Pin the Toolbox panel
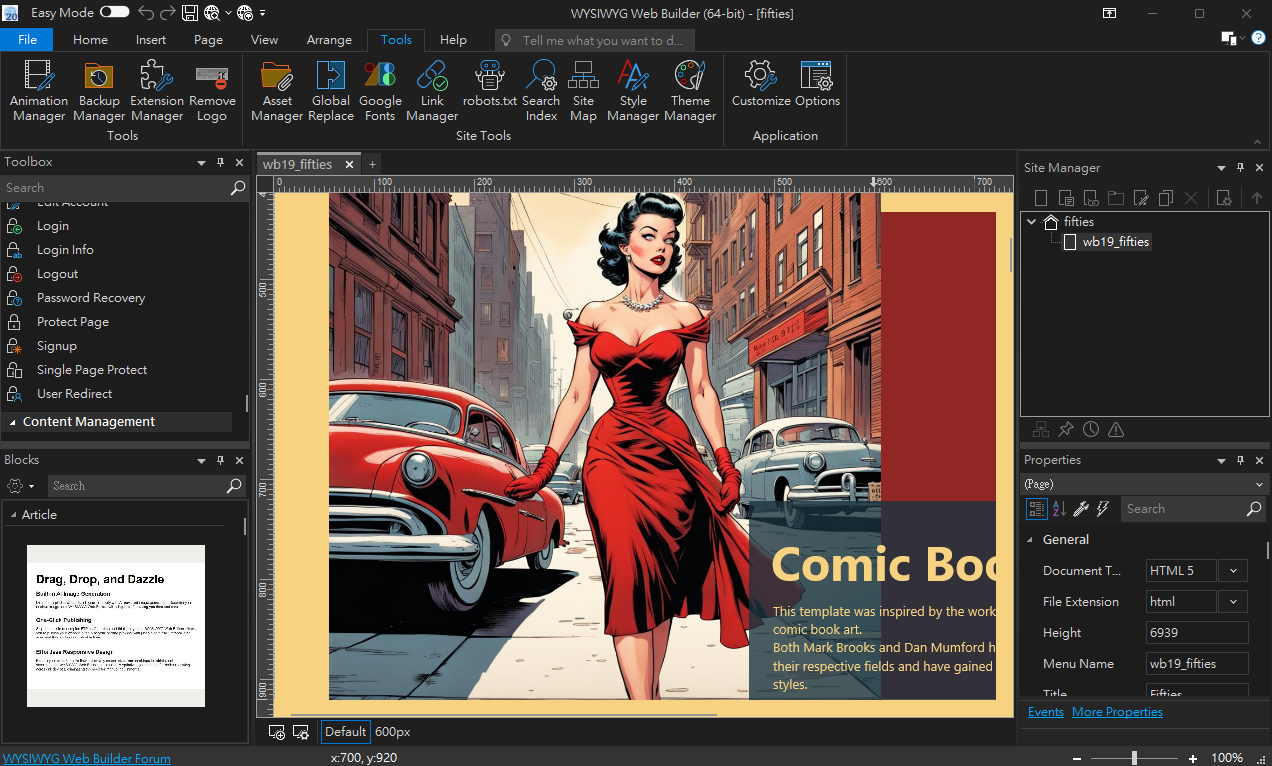Screen dimensions: 1272x766 coord(221,162)
